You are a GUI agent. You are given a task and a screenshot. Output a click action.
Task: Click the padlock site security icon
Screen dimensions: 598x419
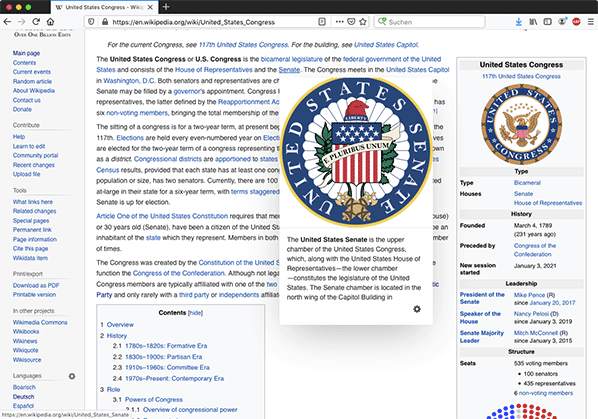coord(105,22)
